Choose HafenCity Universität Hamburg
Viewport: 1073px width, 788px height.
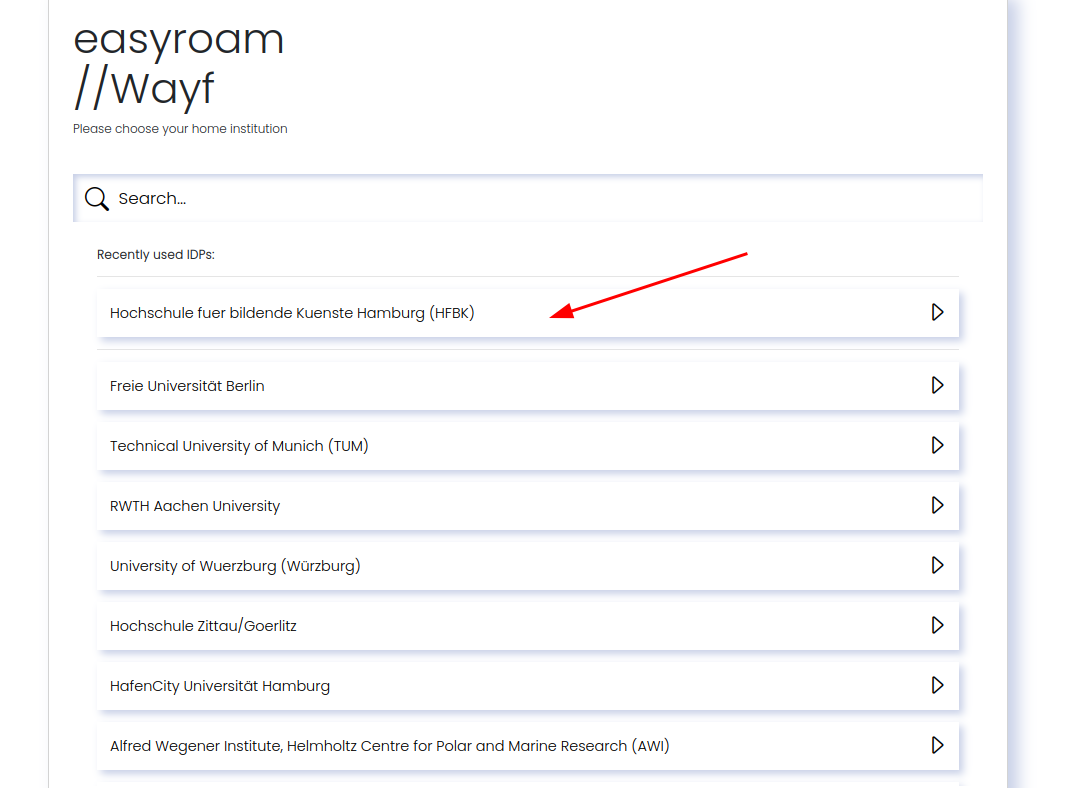coord(528,686)
